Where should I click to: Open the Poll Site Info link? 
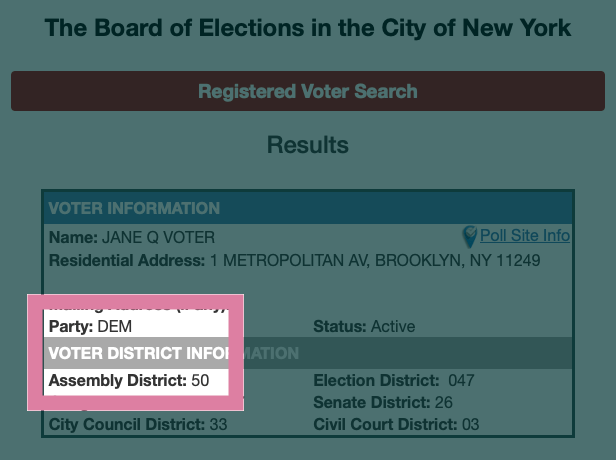coord(525,236)
